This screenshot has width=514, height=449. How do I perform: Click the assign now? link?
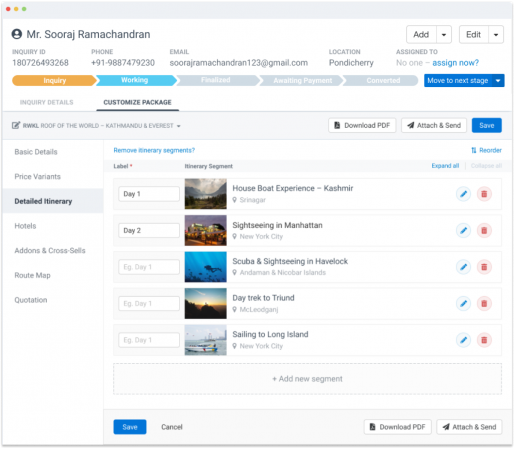pyautogui.click(x=455, y=63)
